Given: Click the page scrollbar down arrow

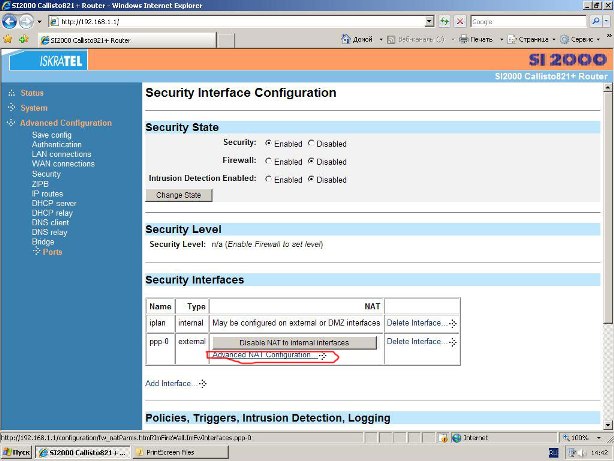Looking at the screenshot, I should [x=608, y=425].
